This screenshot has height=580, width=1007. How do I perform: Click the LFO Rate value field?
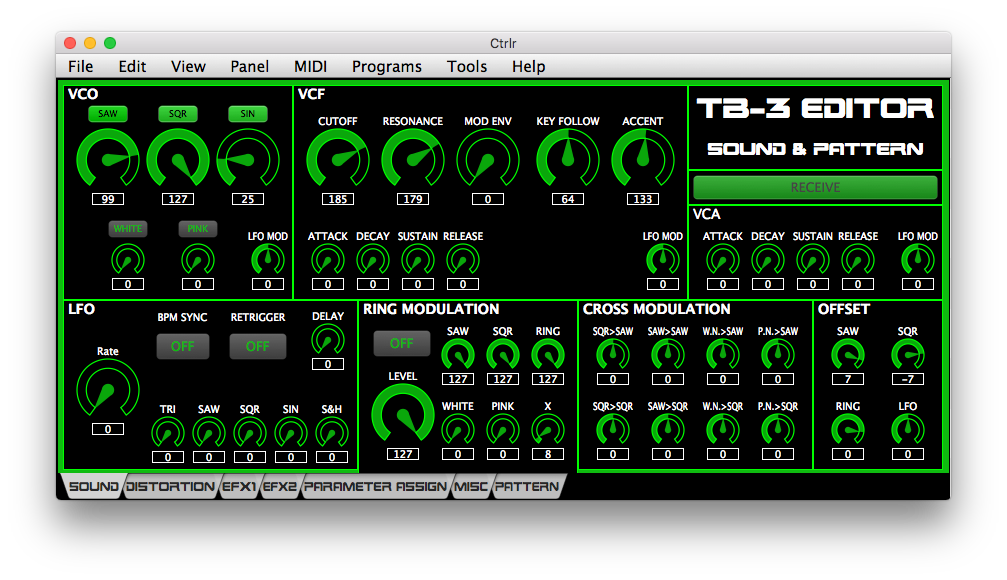[x=108, y=429]
